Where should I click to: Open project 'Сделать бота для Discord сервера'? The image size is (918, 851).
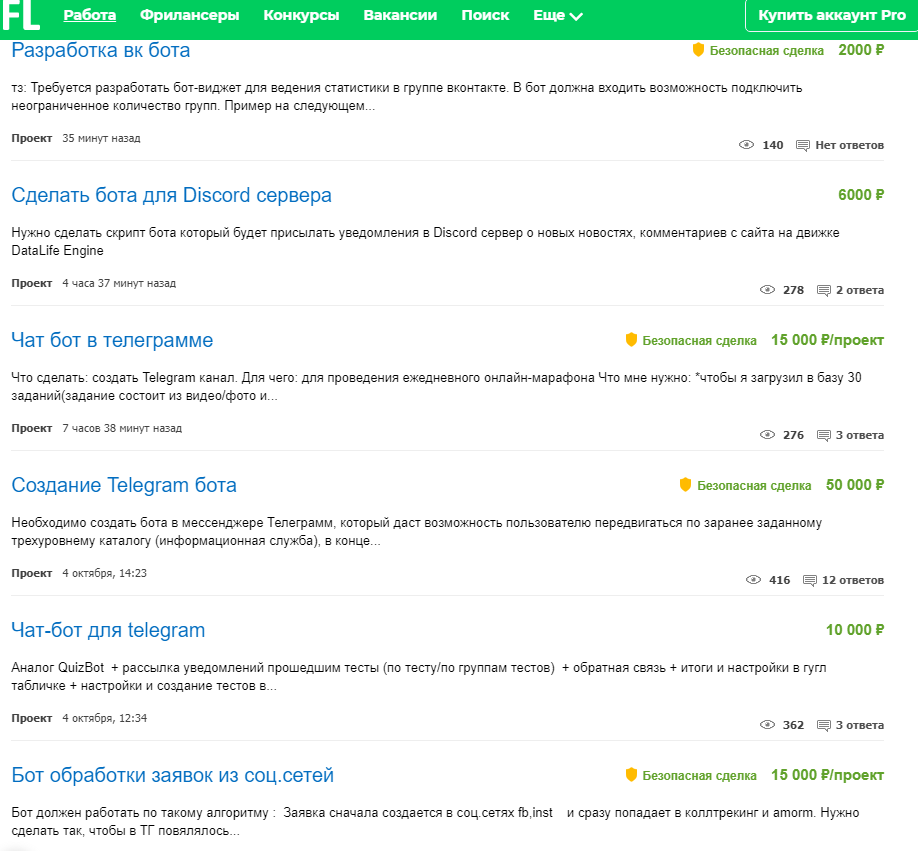click(x=172, y=195)
